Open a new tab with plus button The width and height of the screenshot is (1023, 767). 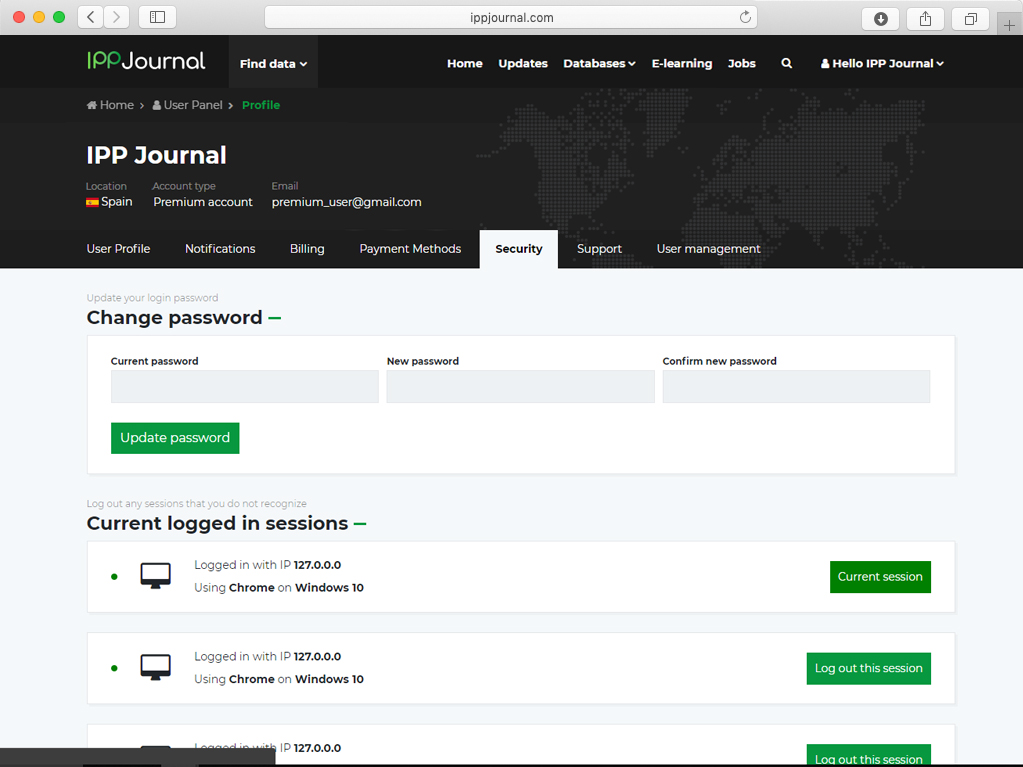click(1009, 25)
